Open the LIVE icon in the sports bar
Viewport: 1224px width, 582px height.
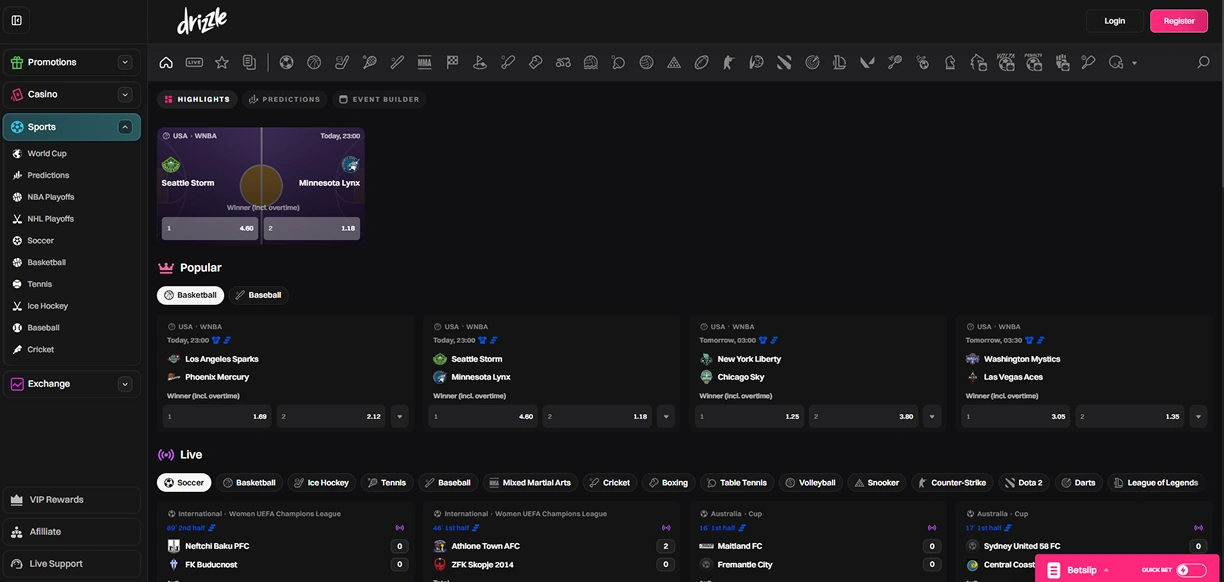click(x=194, y=62)
